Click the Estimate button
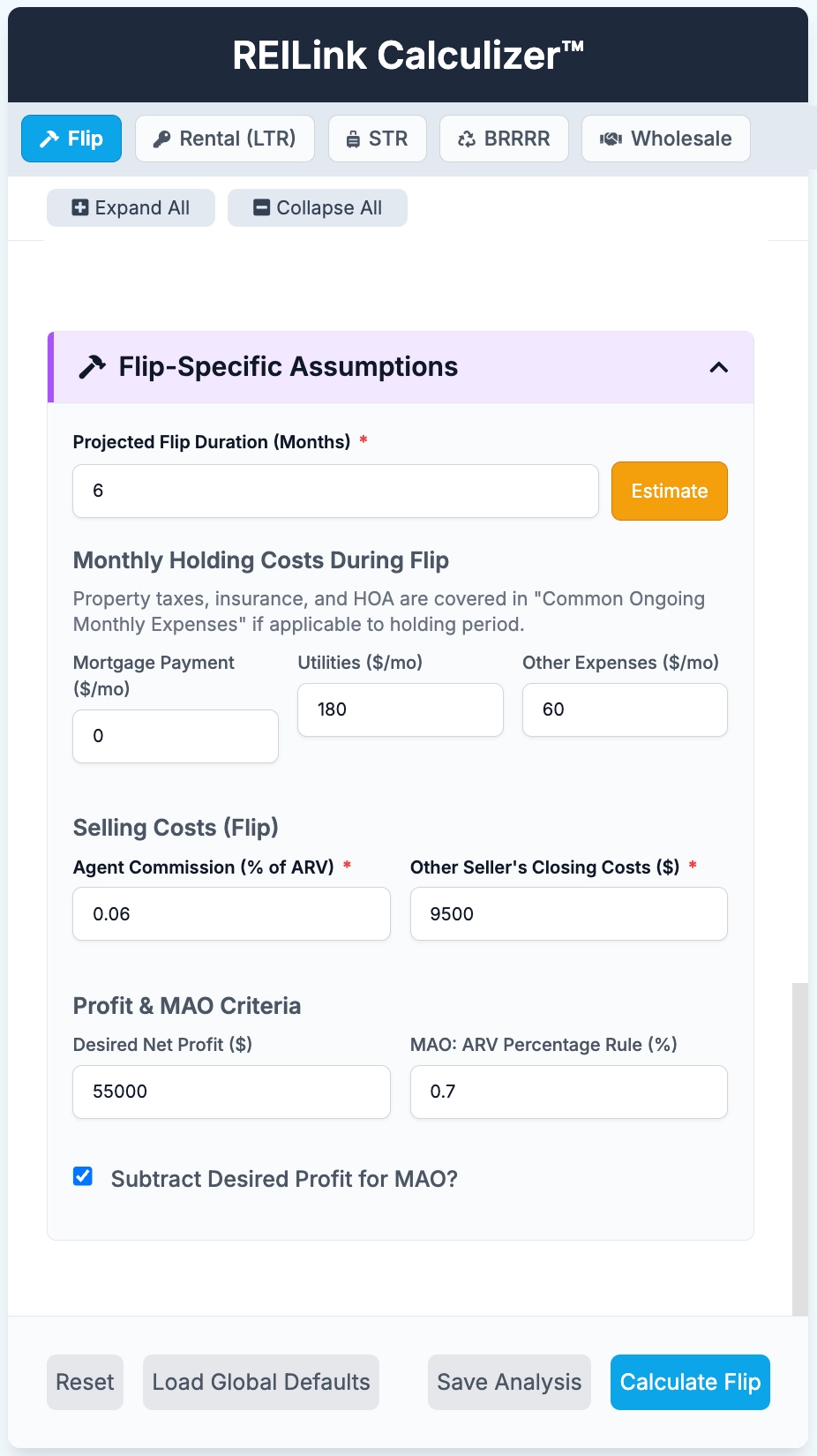The height and width of the screenshot is (1456, 817). coord(669,491)
